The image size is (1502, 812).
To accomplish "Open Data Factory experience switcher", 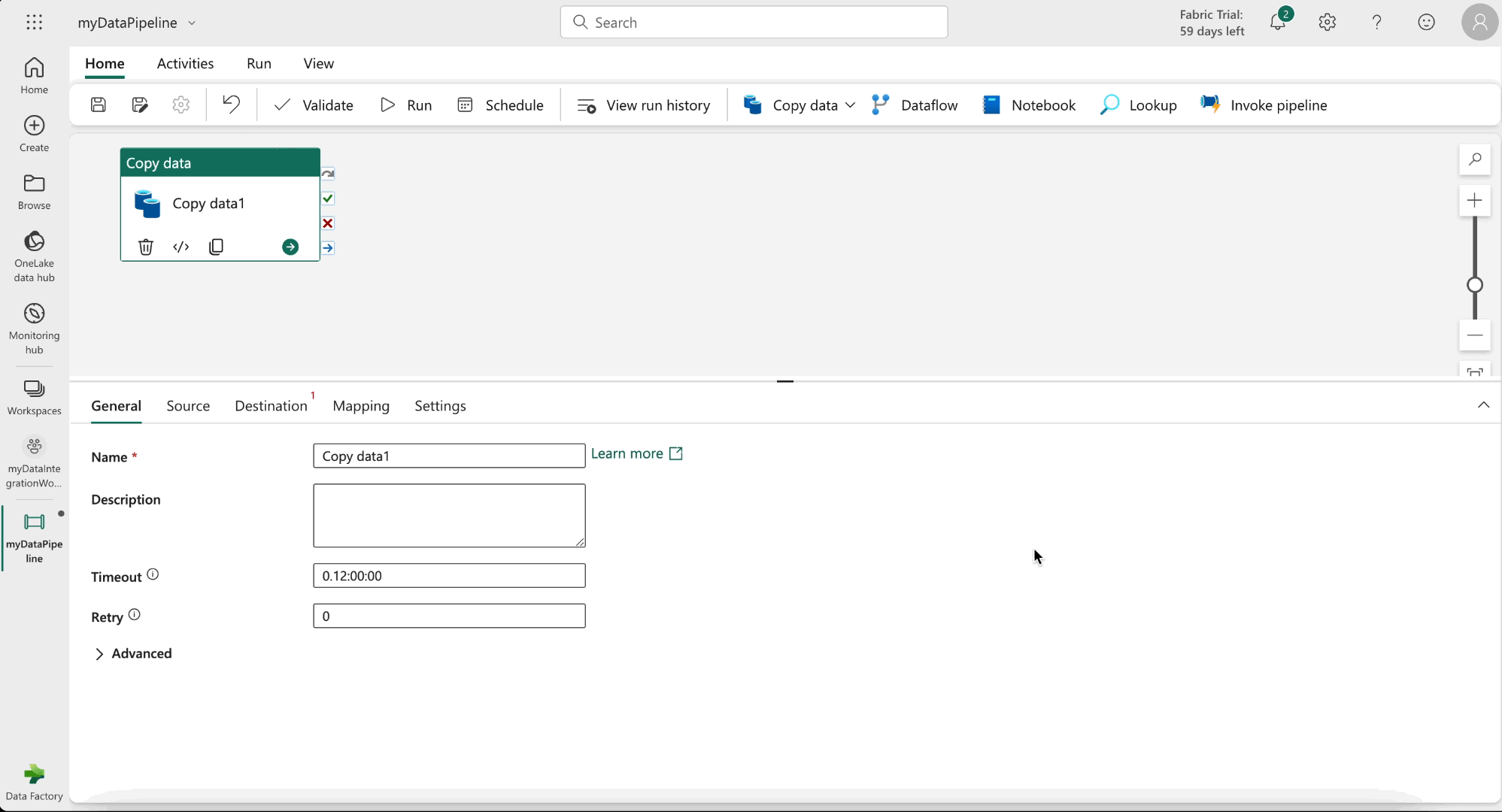I will (x=35, y=783).
